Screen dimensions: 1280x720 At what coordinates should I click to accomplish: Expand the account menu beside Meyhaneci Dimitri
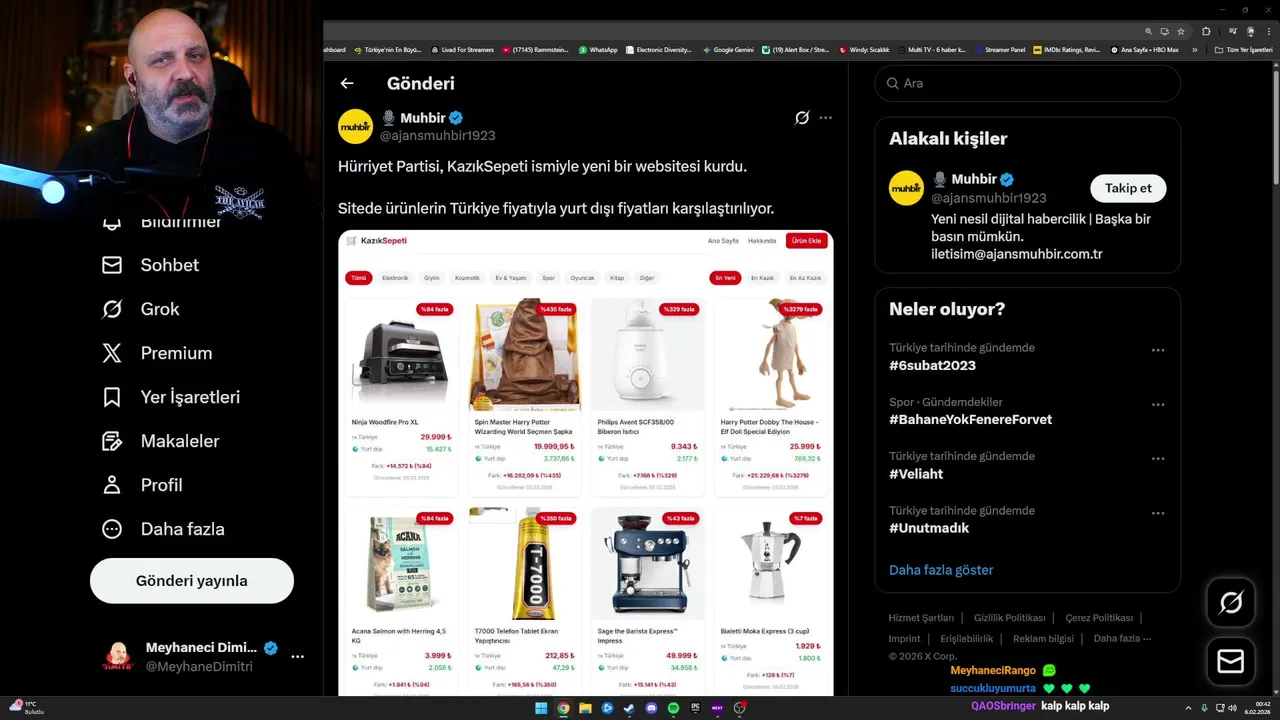click(x=297, y=657)
